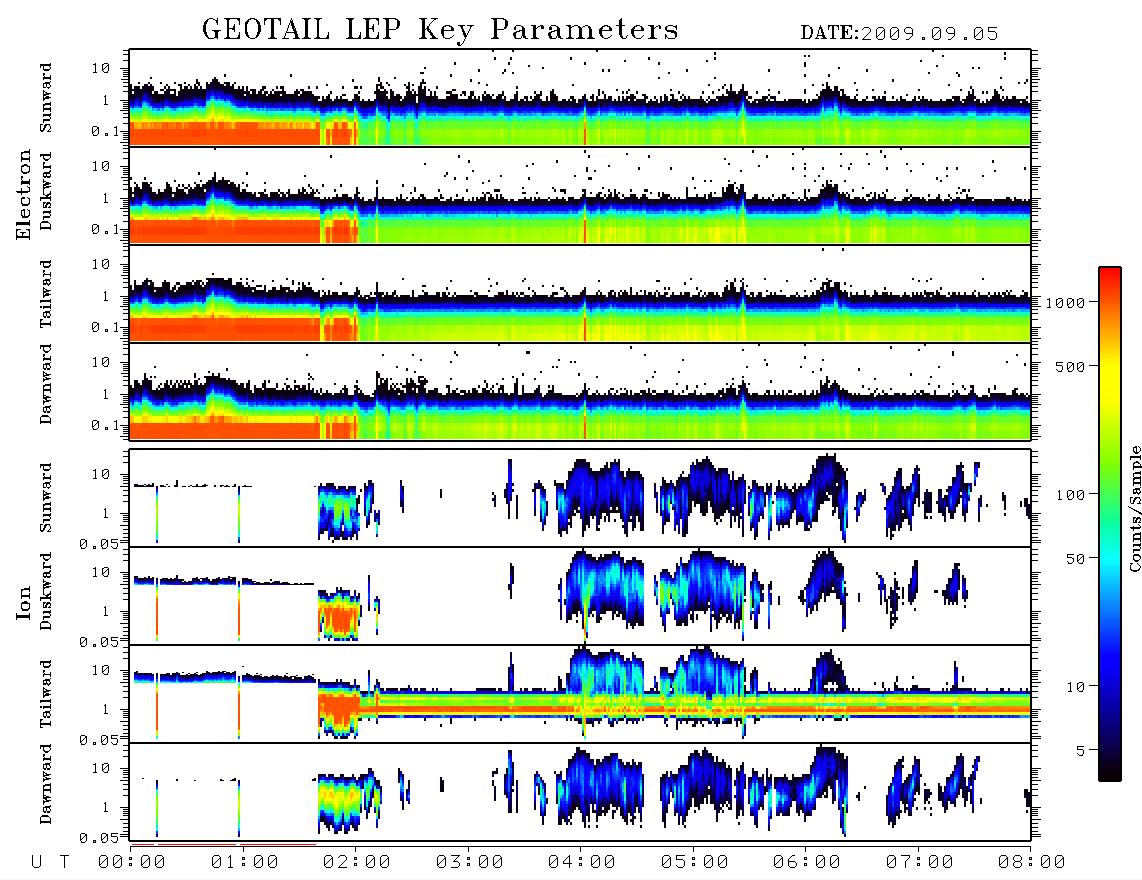Click the "00:00" time tick label
Viewport: 1142px width, 880px height.
(132, 862)
